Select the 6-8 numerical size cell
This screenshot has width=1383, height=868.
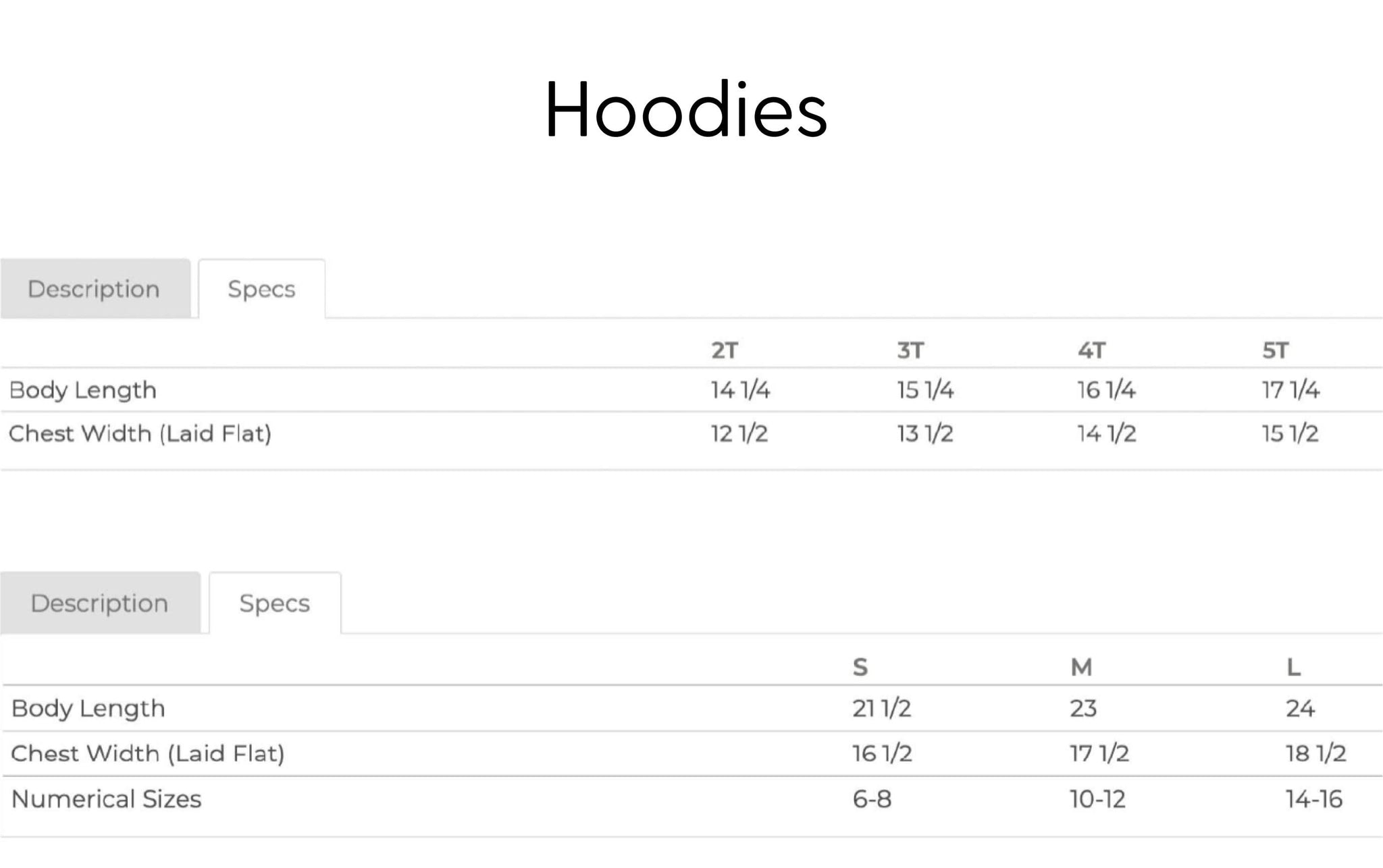[872, 799]
